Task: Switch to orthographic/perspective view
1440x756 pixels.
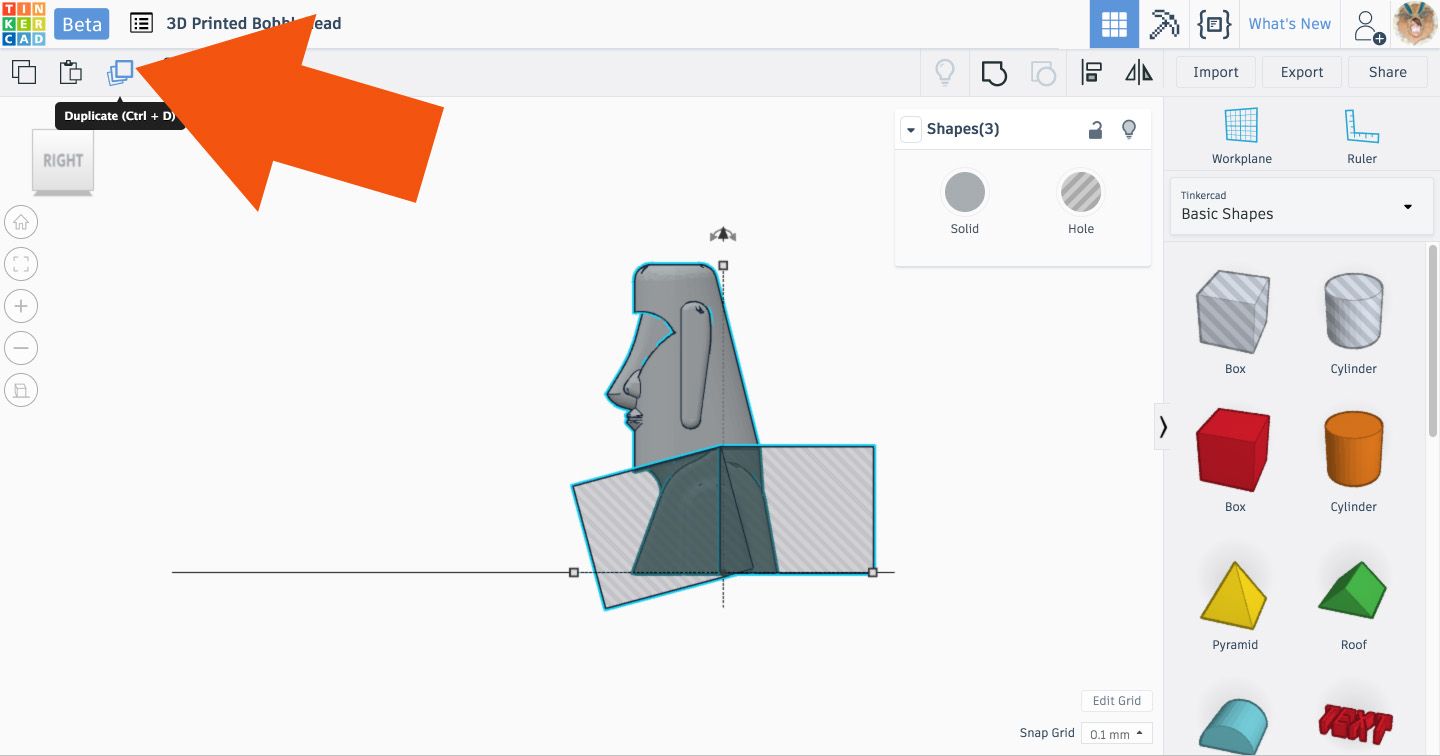Action: [x=21, y=390]
